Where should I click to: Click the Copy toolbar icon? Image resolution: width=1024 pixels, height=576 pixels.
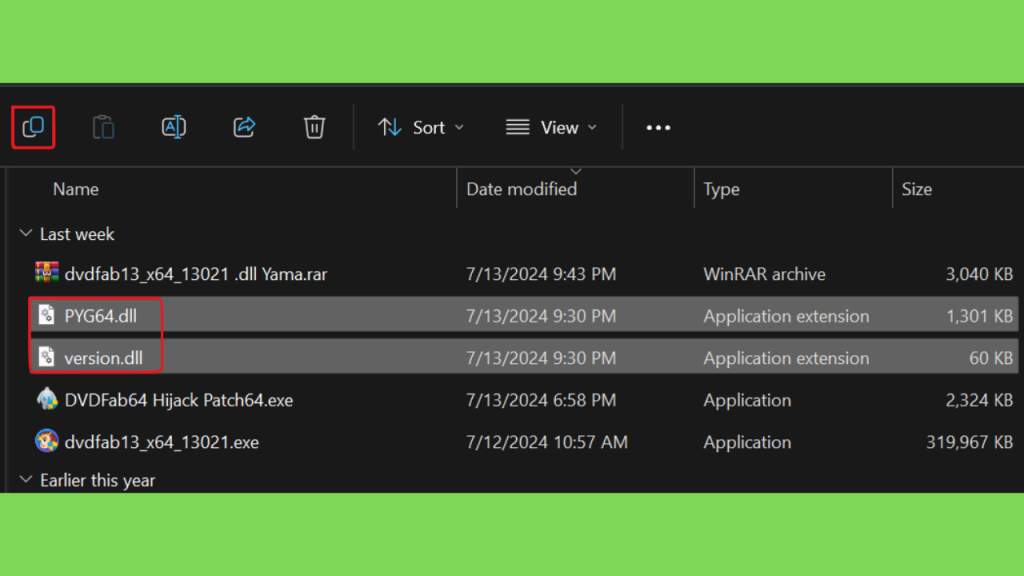click(33, 127)
